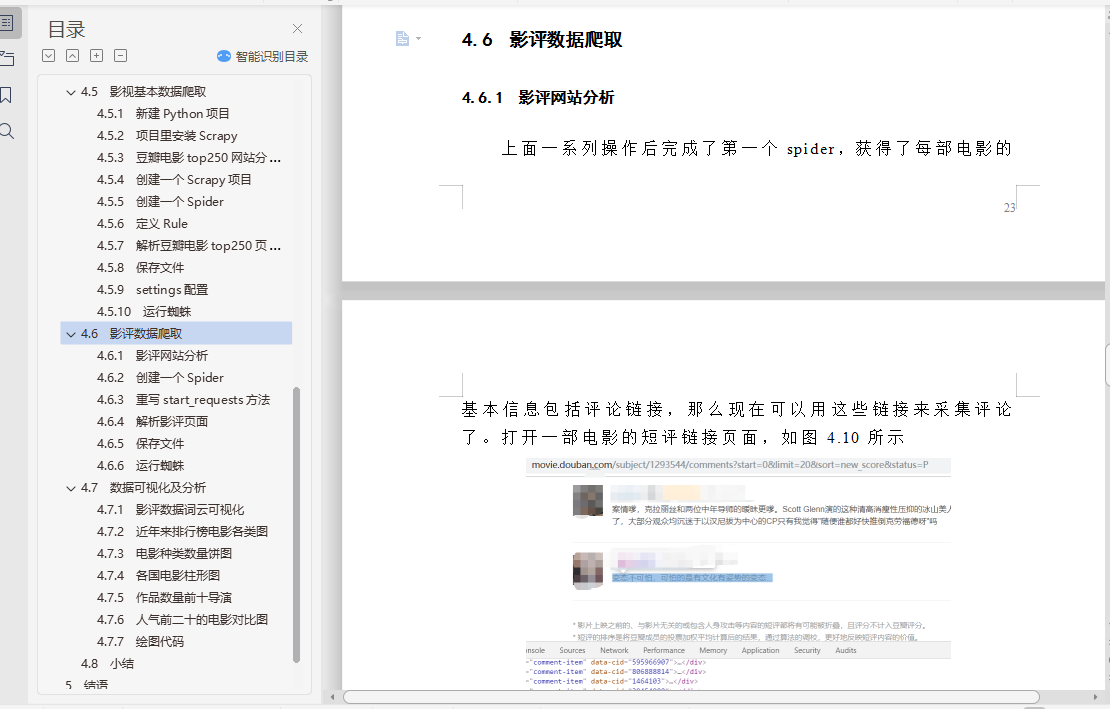Go to 4.5.7 解析豆瓣电影 top250 页
1110x709 pixels.
click(x=188, y=245)
